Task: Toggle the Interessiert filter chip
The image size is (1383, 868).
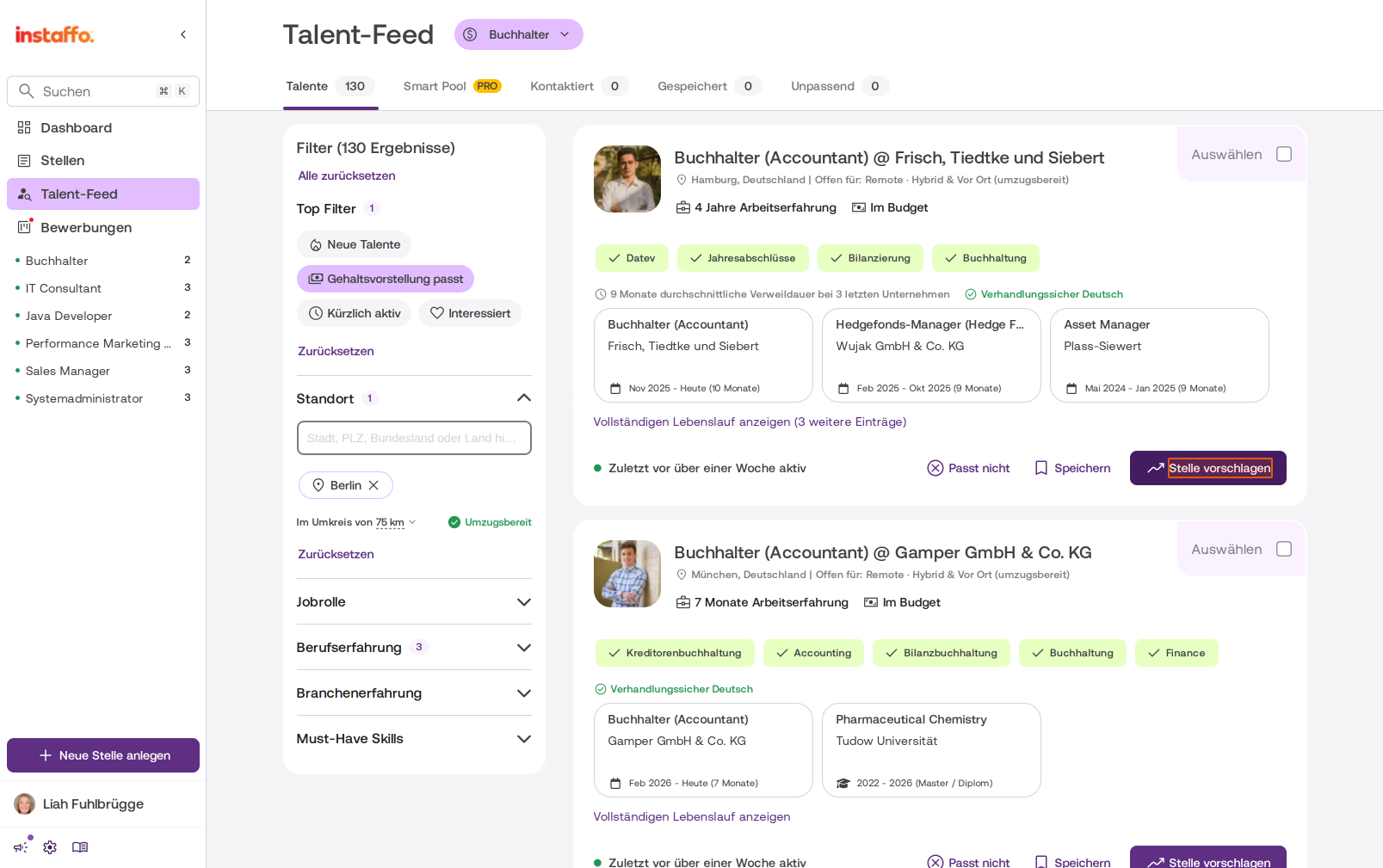Action: coord(470,313)
